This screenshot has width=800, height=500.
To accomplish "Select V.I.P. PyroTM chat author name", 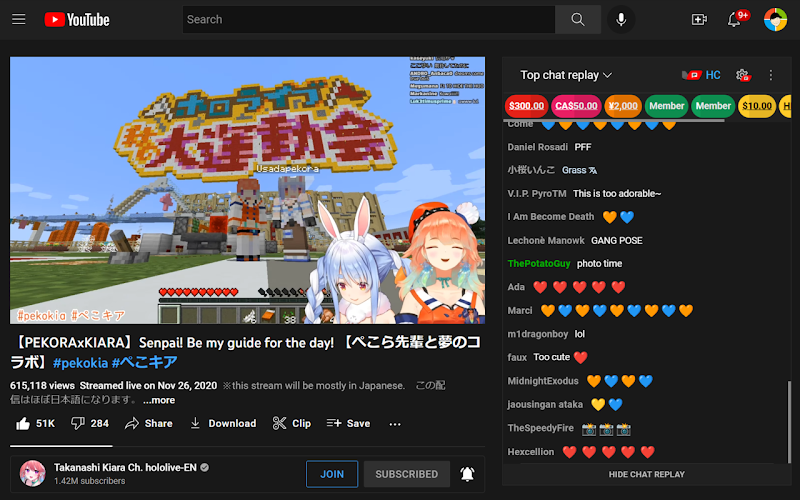I will tap(537, 193).
